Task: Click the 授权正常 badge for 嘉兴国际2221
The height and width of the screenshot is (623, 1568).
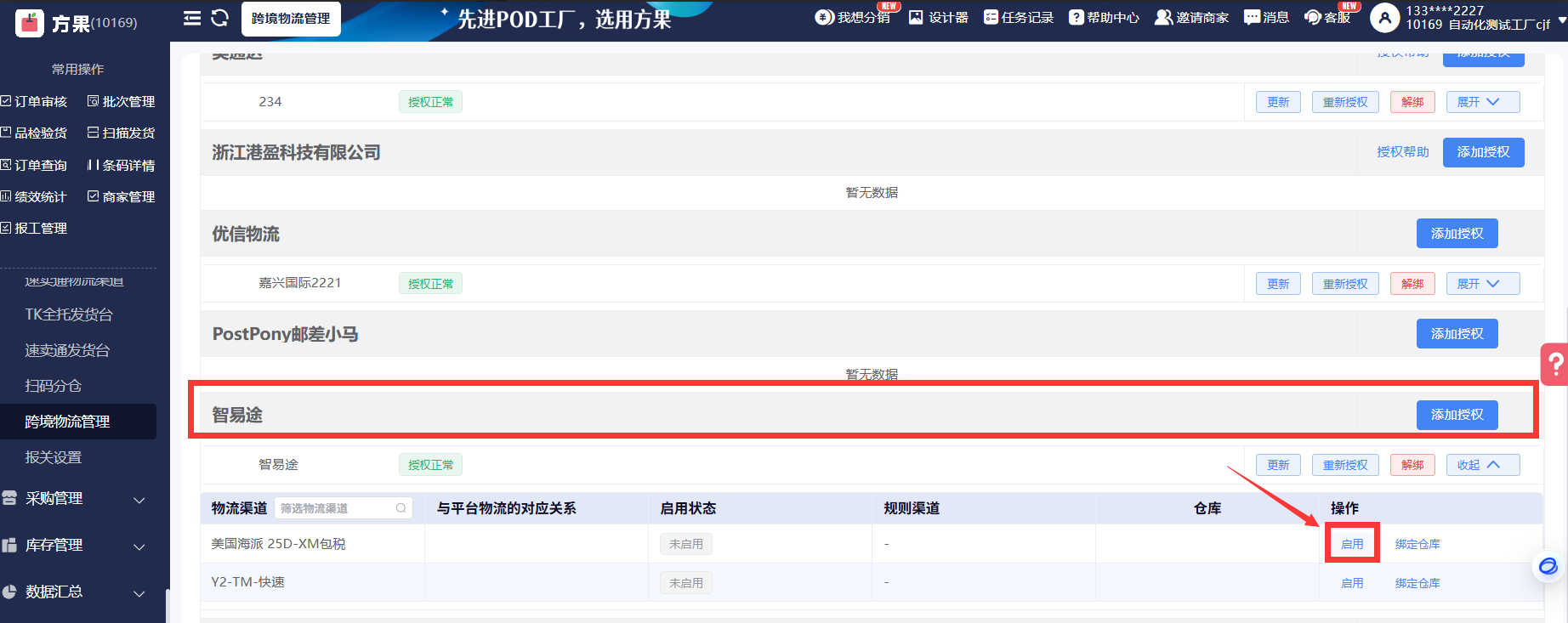Action: point(430,284)
